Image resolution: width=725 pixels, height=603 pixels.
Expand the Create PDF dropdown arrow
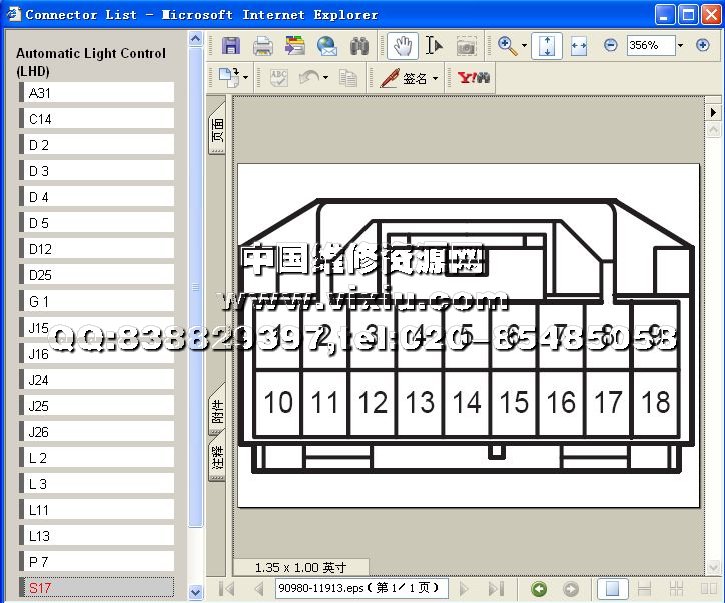pos(246,77)
